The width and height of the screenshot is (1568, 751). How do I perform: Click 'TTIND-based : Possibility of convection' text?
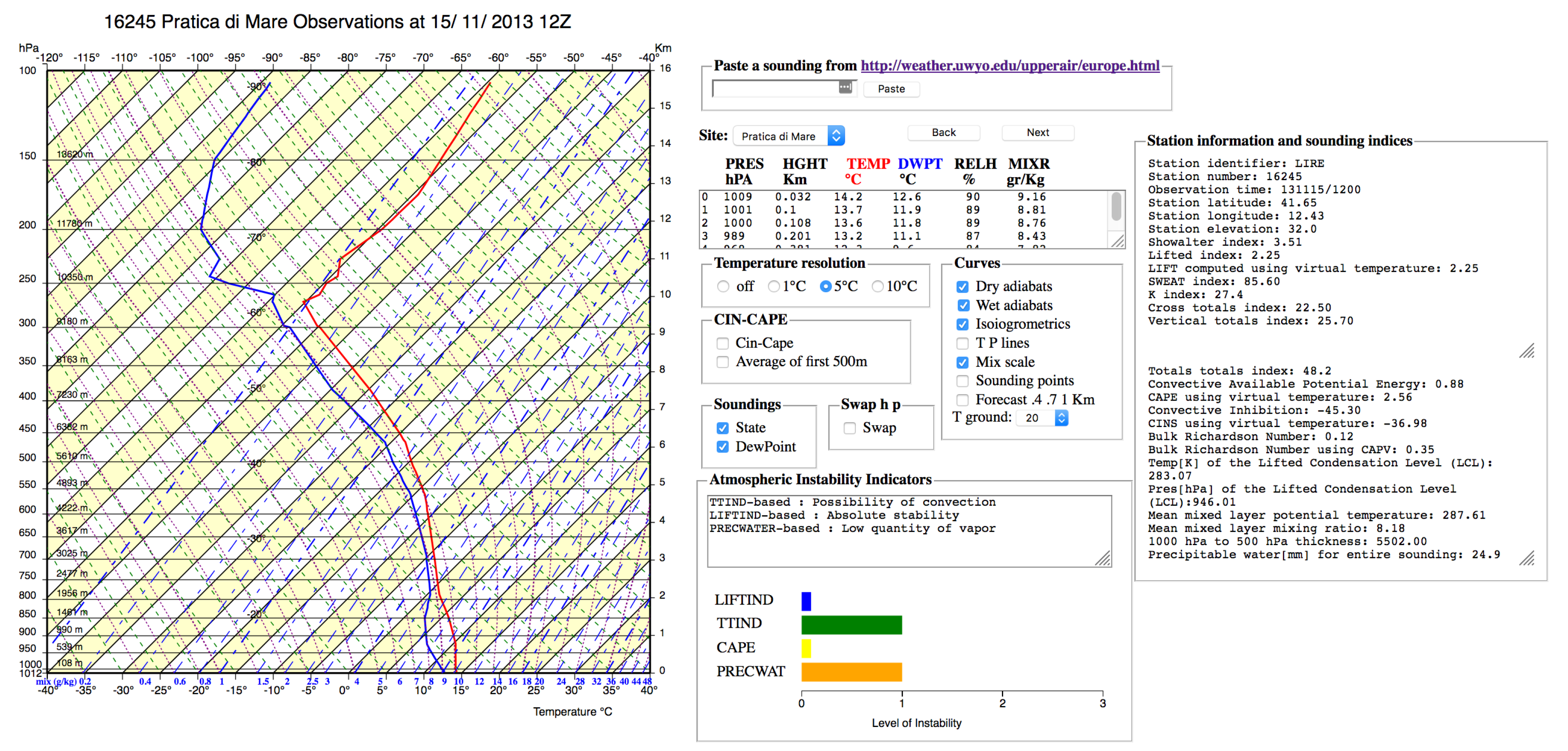[x=852, y=502]
